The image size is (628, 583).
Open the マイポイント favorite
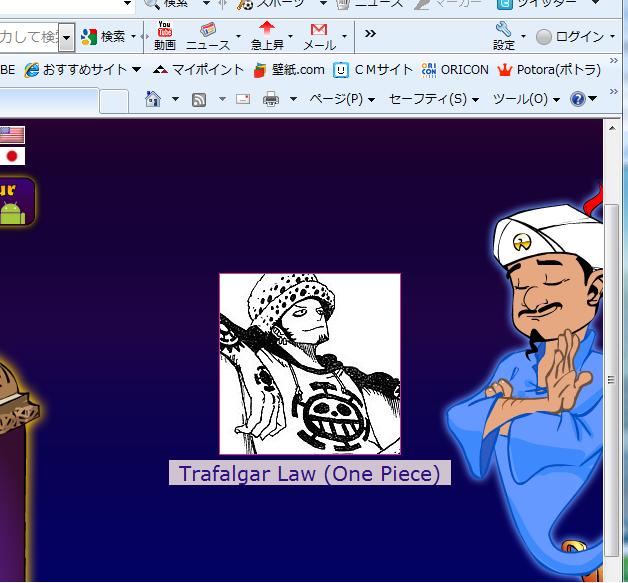198,70
